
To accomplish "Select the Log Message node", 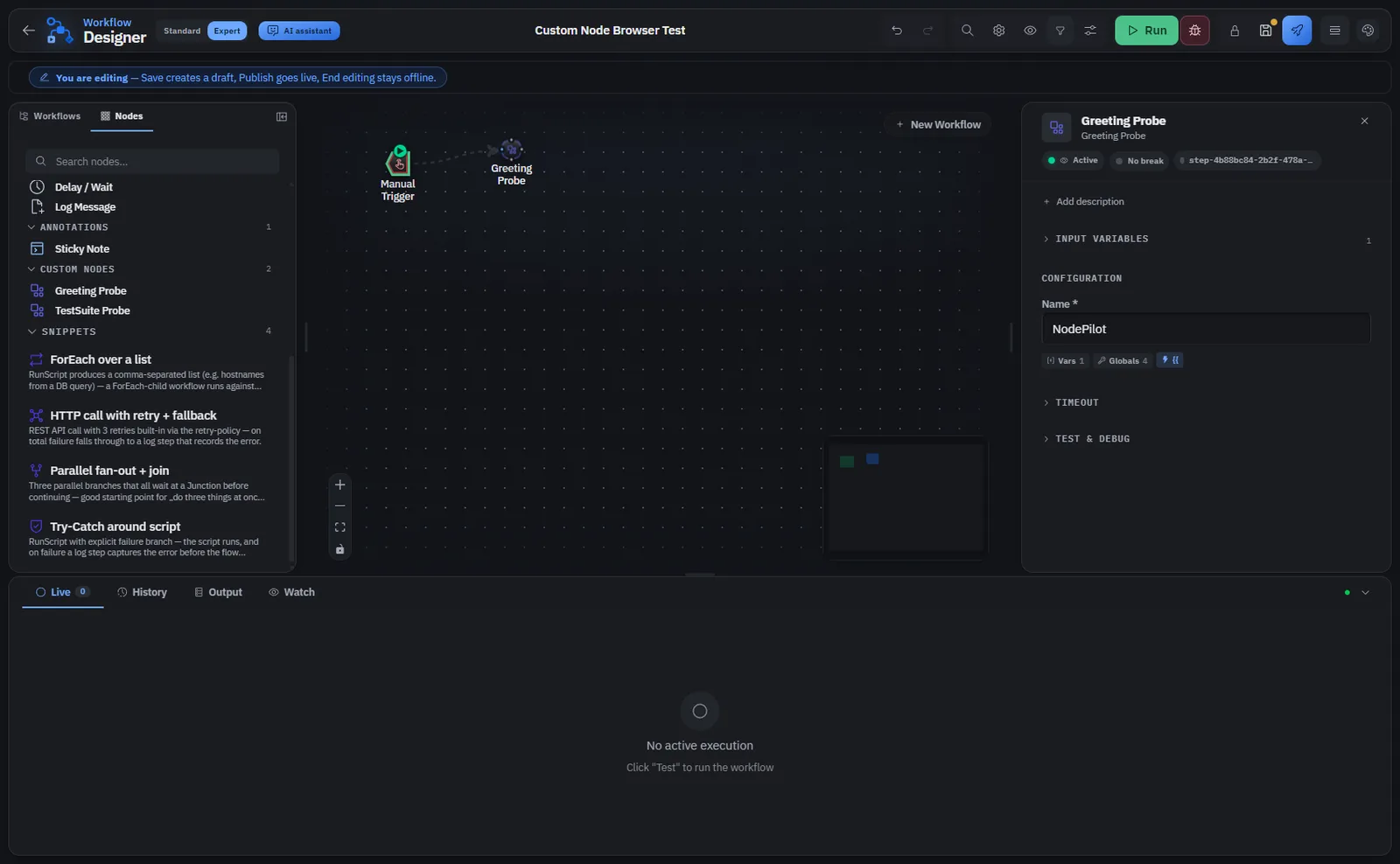I will 85,207.
